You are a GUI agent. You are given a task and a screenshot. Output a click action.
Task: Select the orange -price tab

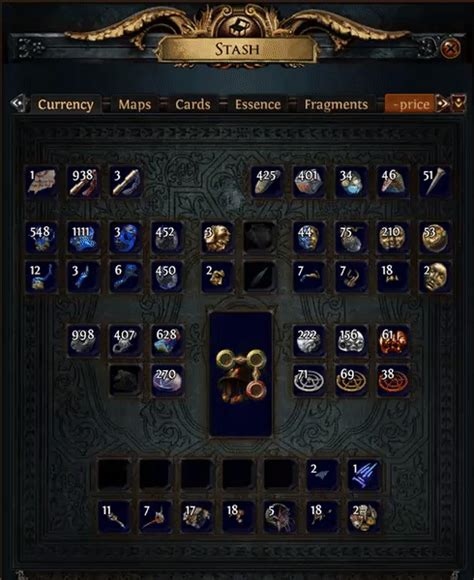coord(410,104)
